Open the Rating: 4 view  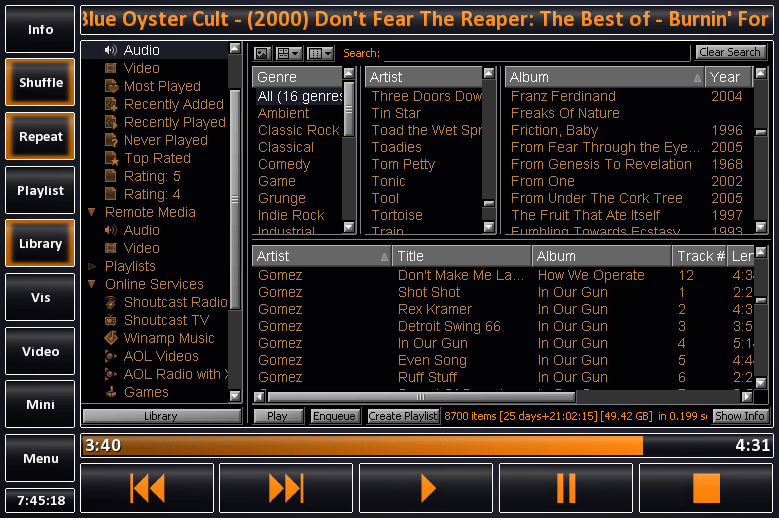(x=152, y=194)
